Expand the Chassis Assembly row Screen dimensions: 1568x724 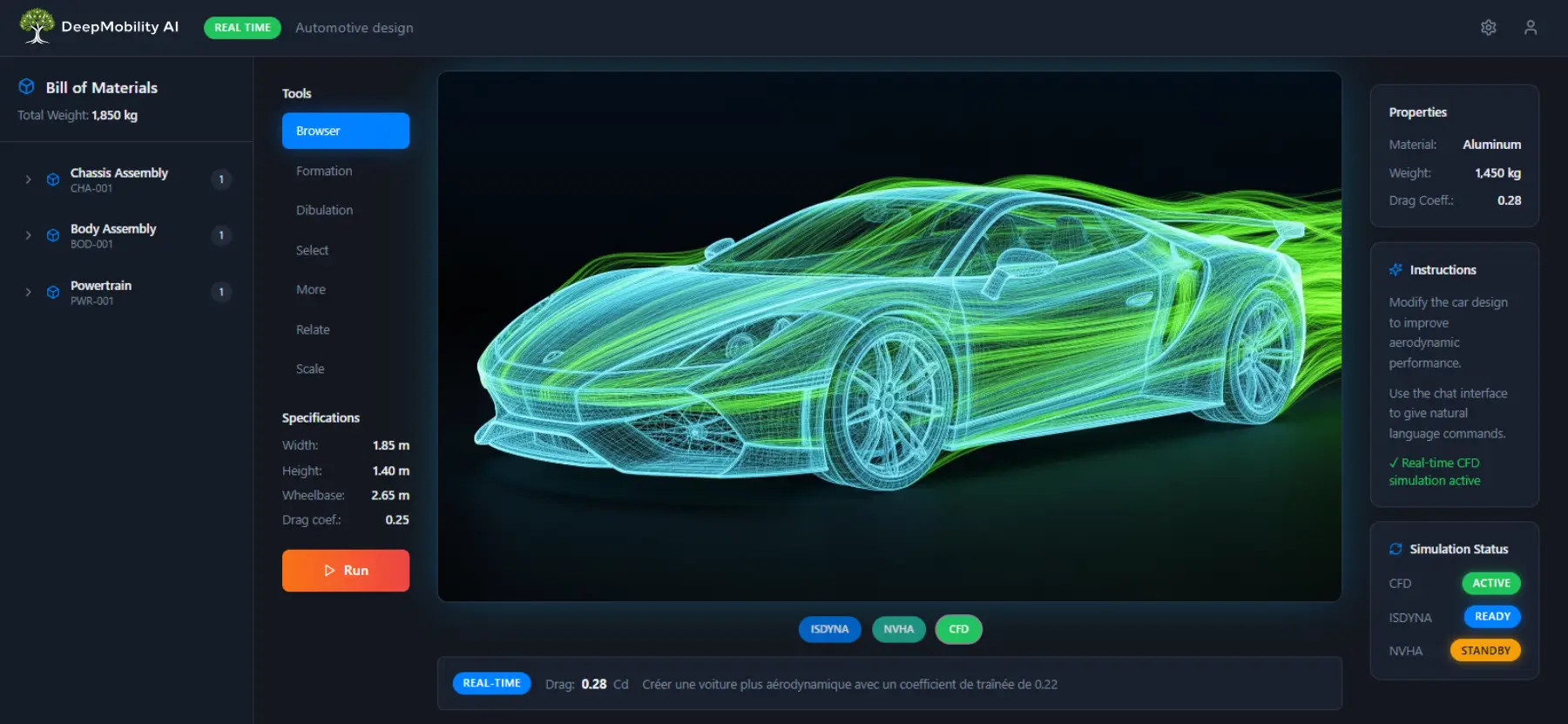[x=28, y=179]
